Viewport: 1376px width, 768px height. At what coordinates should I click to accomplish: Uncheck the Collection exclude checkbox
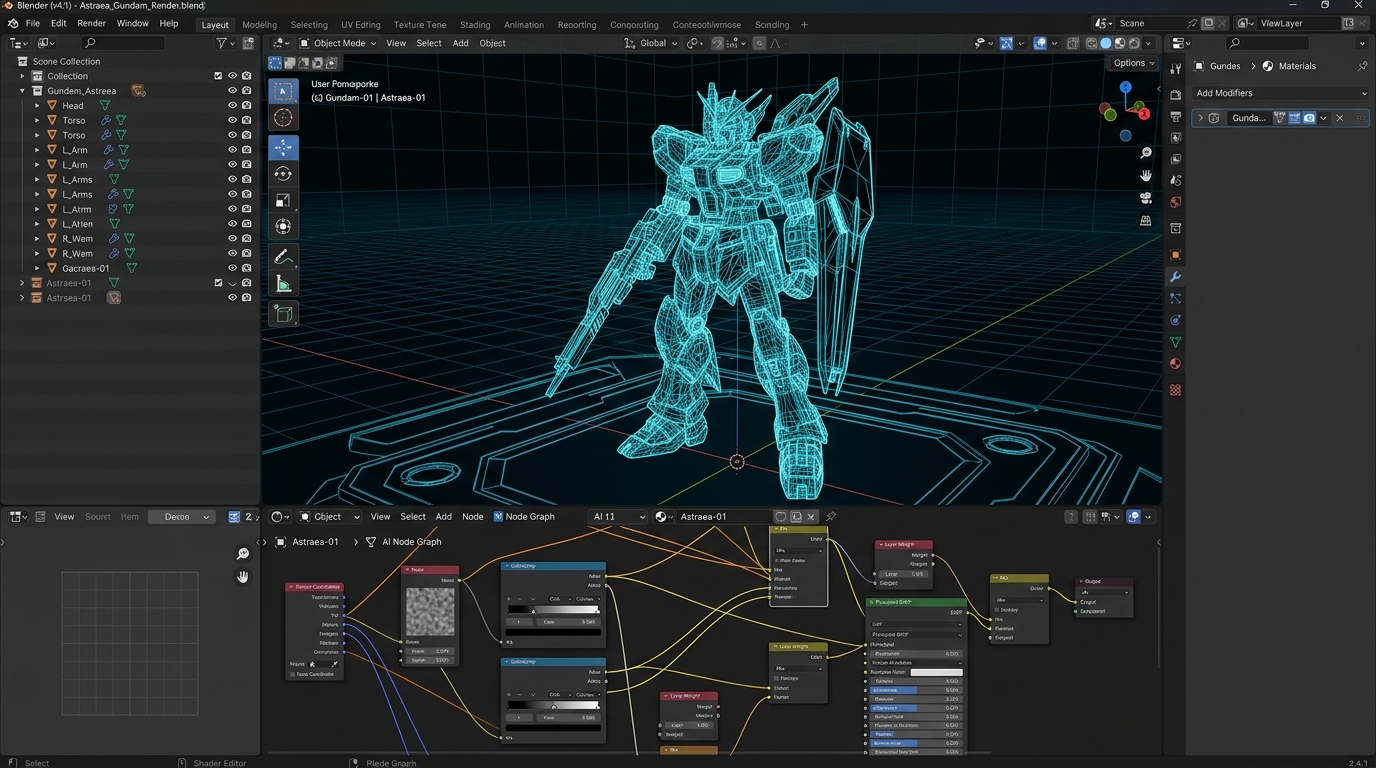click(x=218, y=76)
